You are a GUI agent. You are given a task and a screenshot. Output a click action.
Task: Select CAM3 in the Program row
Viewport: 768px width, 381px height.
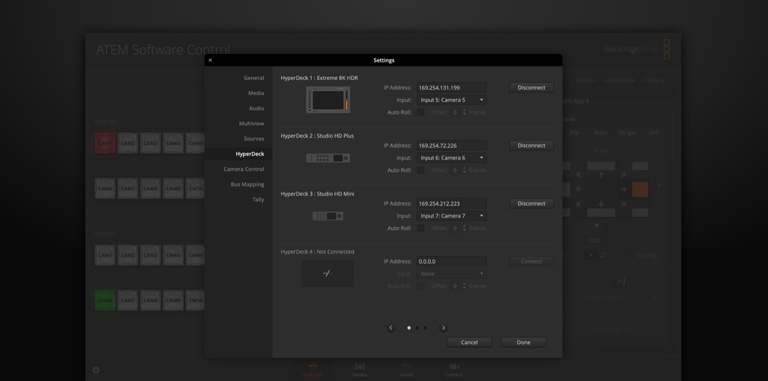pyautogui.click(x=150, y=143)
